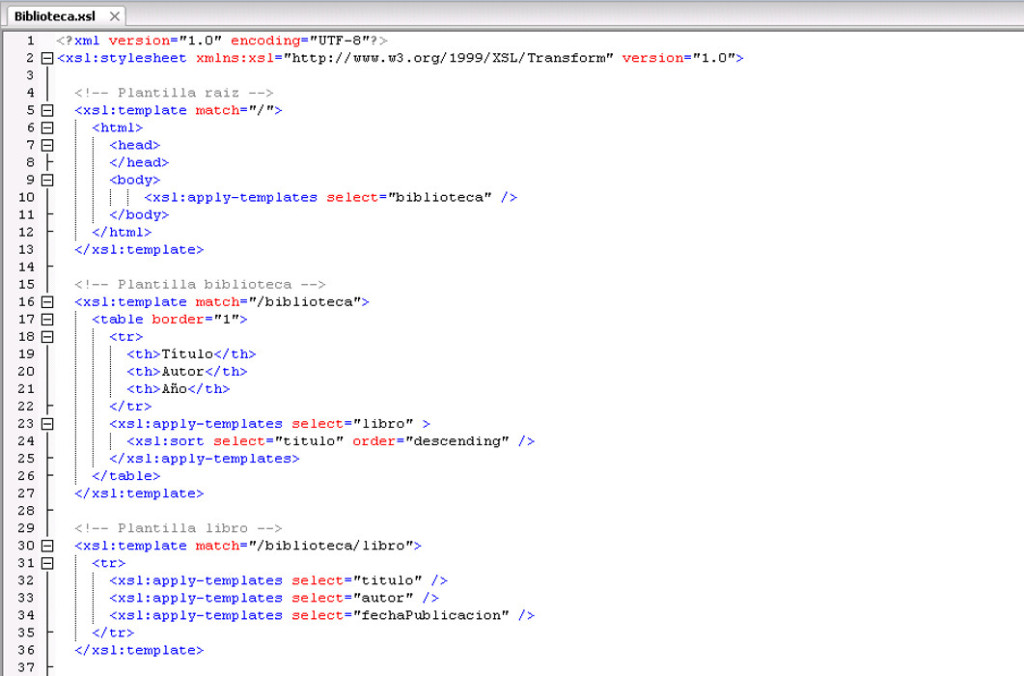
Task: Collapse the apply-templates libro fold on line 23
Action: pos(47,424)
